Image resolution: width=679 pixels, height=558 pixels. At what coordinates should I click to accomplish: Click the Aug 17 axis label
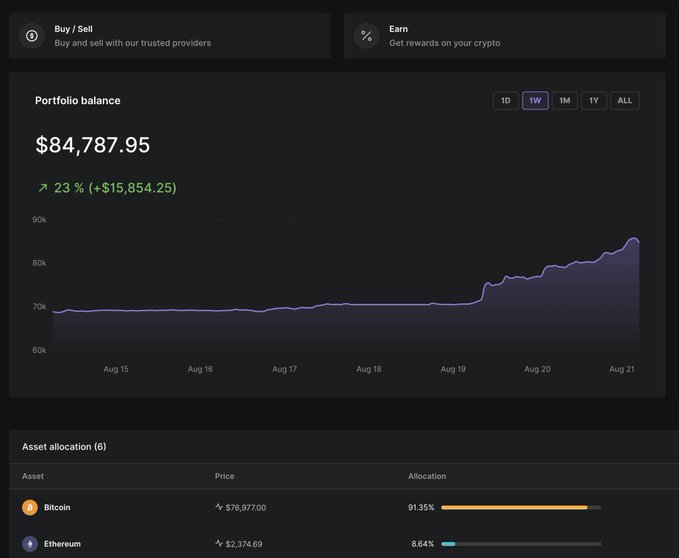click(285, 369)
